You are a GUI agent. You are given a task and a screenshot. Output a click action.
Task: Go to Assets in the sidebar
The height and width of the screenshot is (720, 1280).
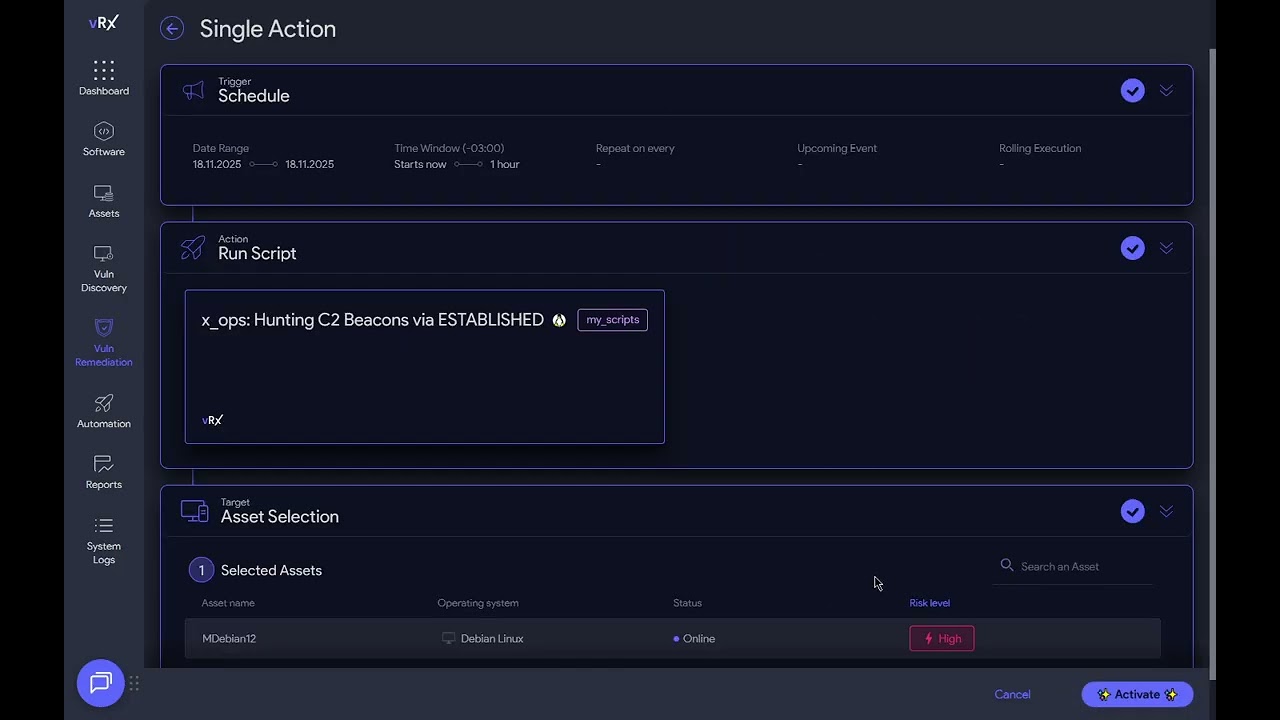(104, 201)
